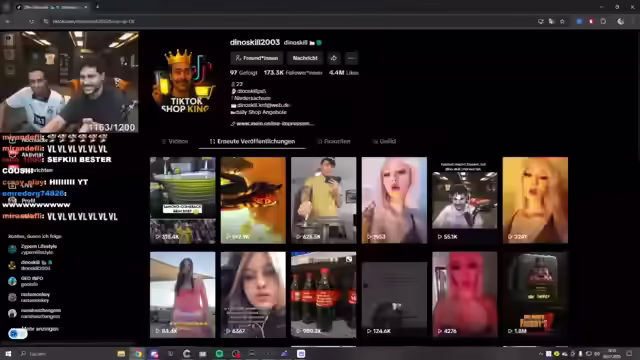The width and height of the screenshot is (640, 360).
Task: Open the Favoriten tab
Action: (x=334, y=141)
